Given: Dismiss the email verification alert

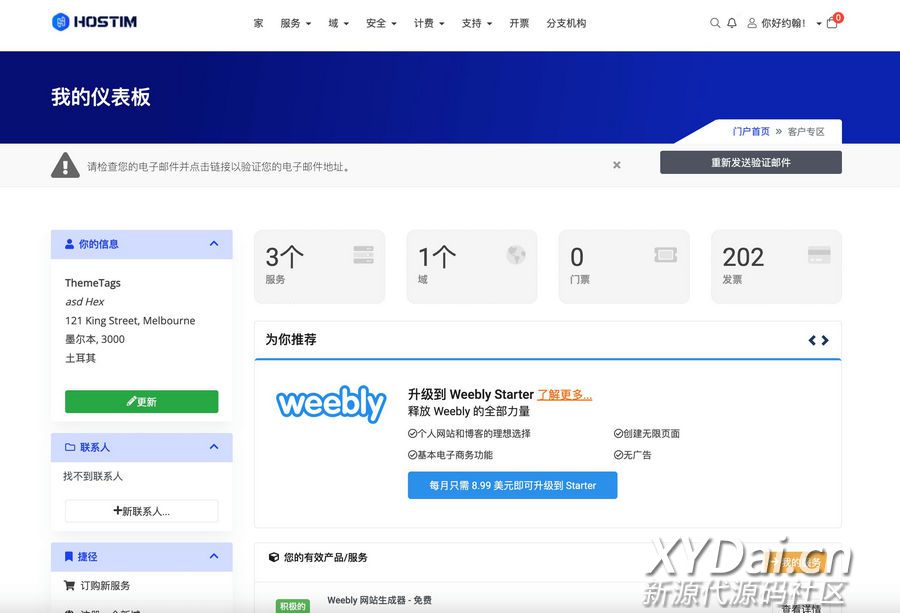Looking at the screenshot, I should coord(617,165).
